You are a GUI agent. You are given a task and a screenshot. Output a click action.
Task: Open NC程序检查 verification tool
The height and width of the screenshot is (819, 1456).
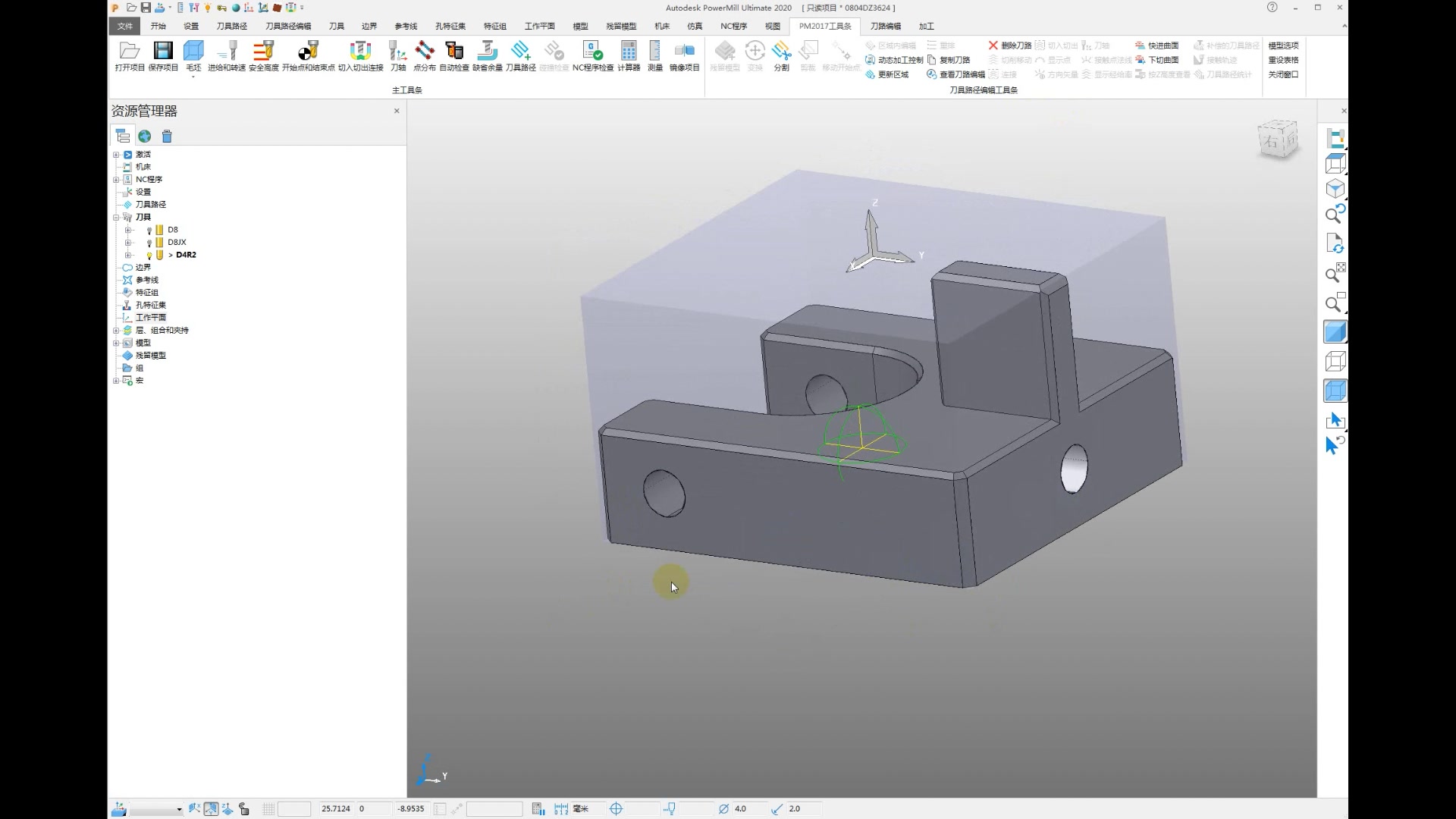tap(593, 56)
